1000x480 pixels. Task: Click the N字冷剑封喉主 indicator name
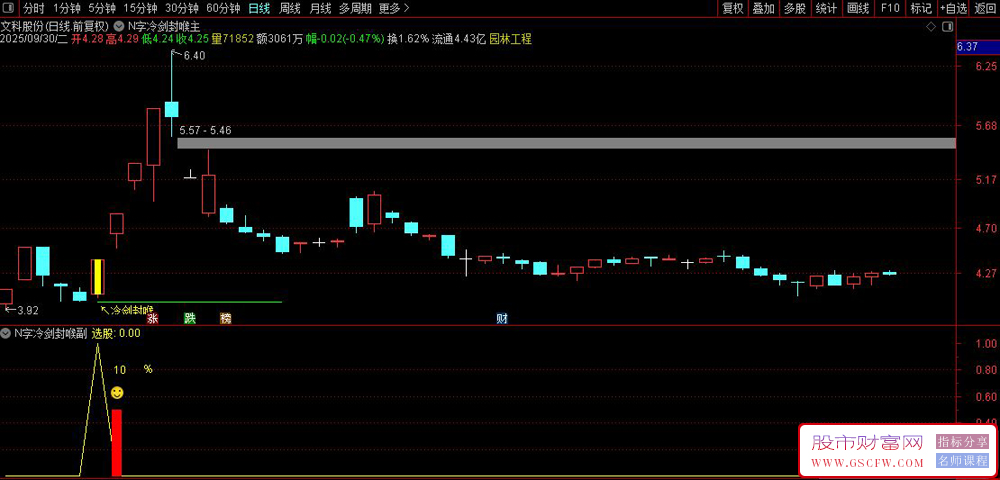tap(164, 26)
